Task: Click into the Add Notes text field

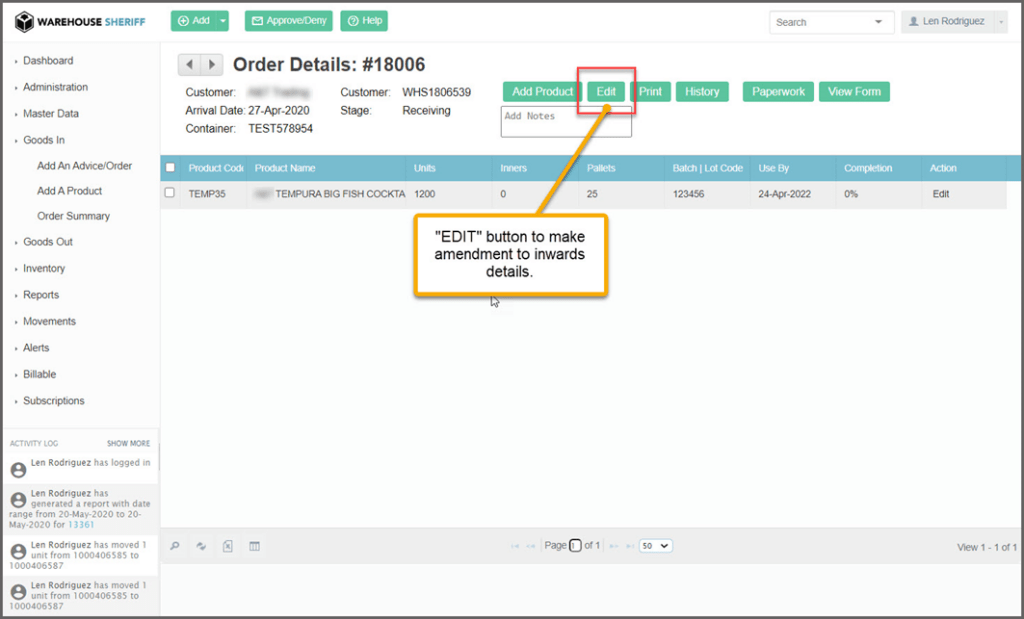Action: [x=565, y=122]
